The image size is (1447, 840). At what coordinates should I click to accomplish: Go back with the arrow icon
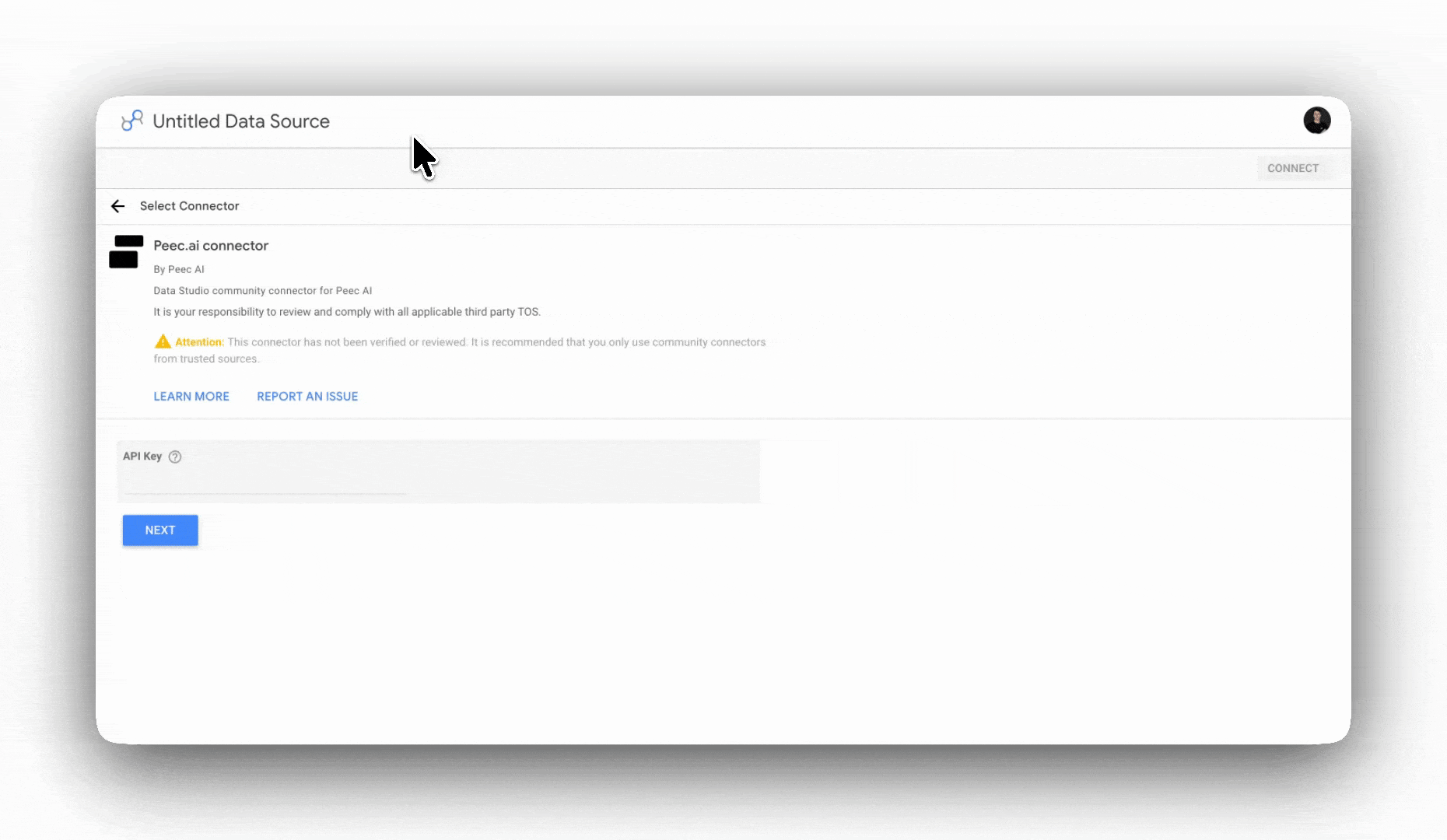(117, 206)
